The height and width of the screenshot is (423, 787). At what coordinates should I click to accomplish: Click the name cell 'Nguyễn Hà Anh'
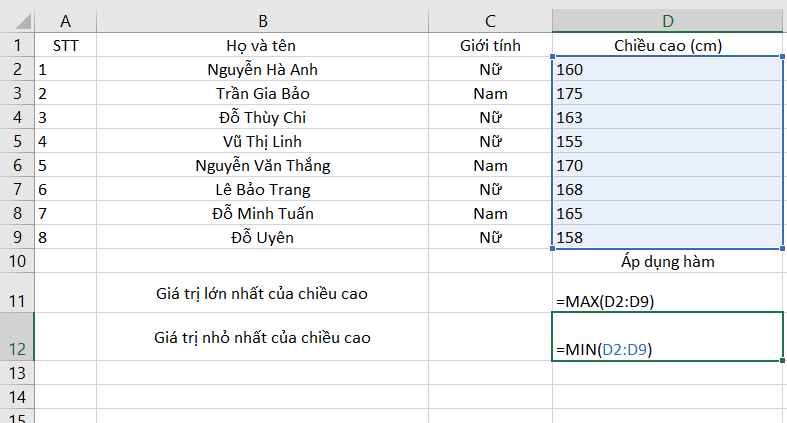pyautogui.click(x=262, y=70)
